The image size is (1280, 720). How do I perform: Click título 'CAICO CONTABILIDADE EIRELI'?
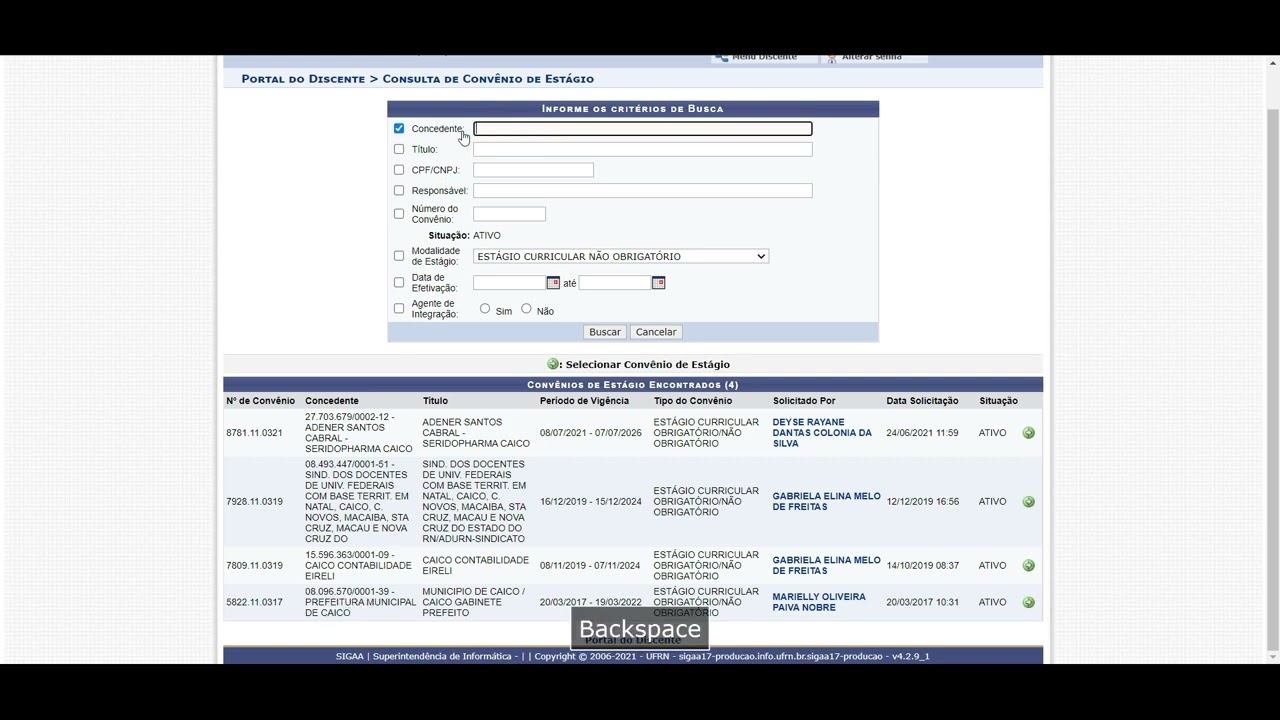click(475, 566)
